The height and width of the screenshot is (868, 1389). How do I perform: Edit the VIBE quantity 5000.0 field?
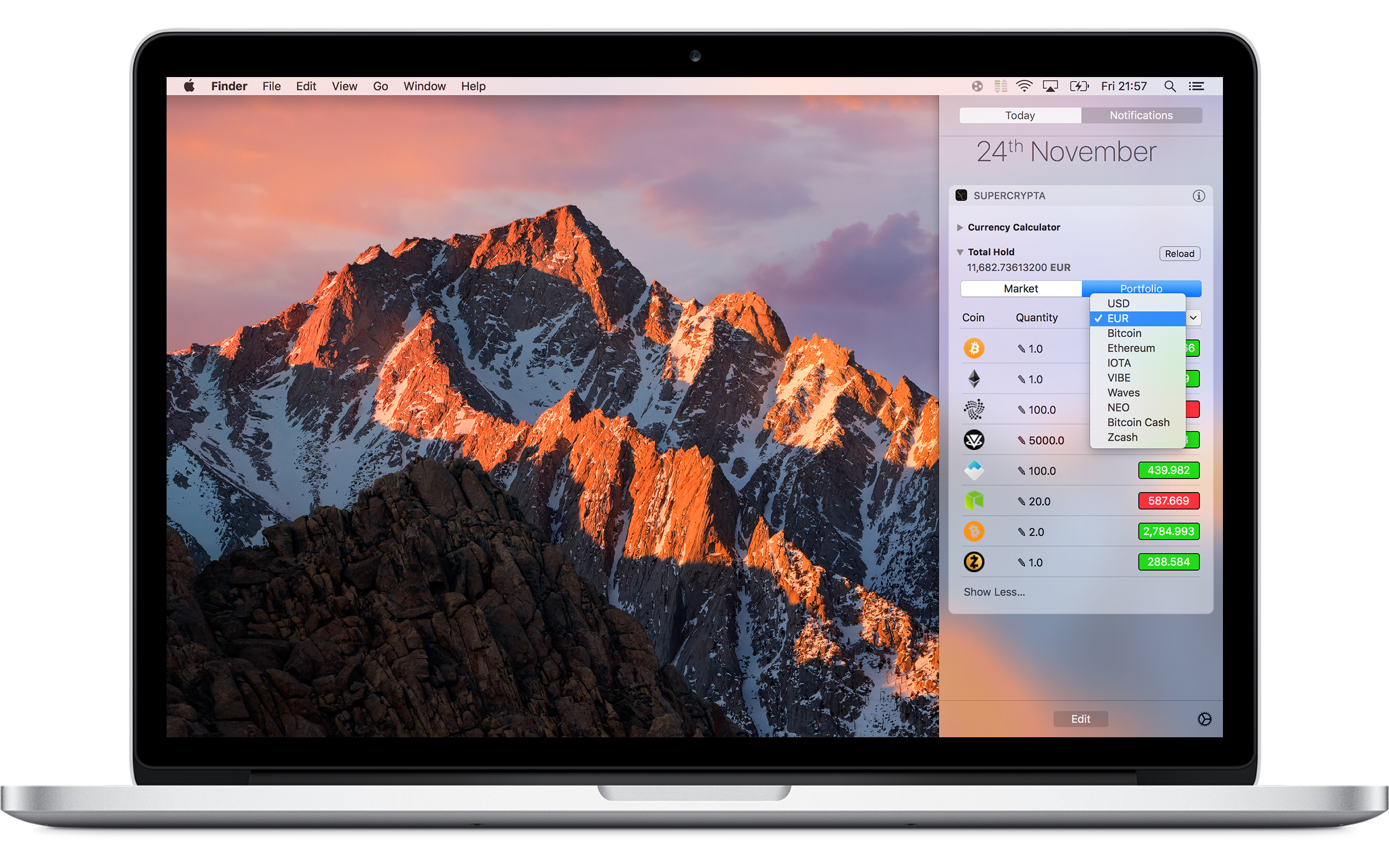[1045, 441]
